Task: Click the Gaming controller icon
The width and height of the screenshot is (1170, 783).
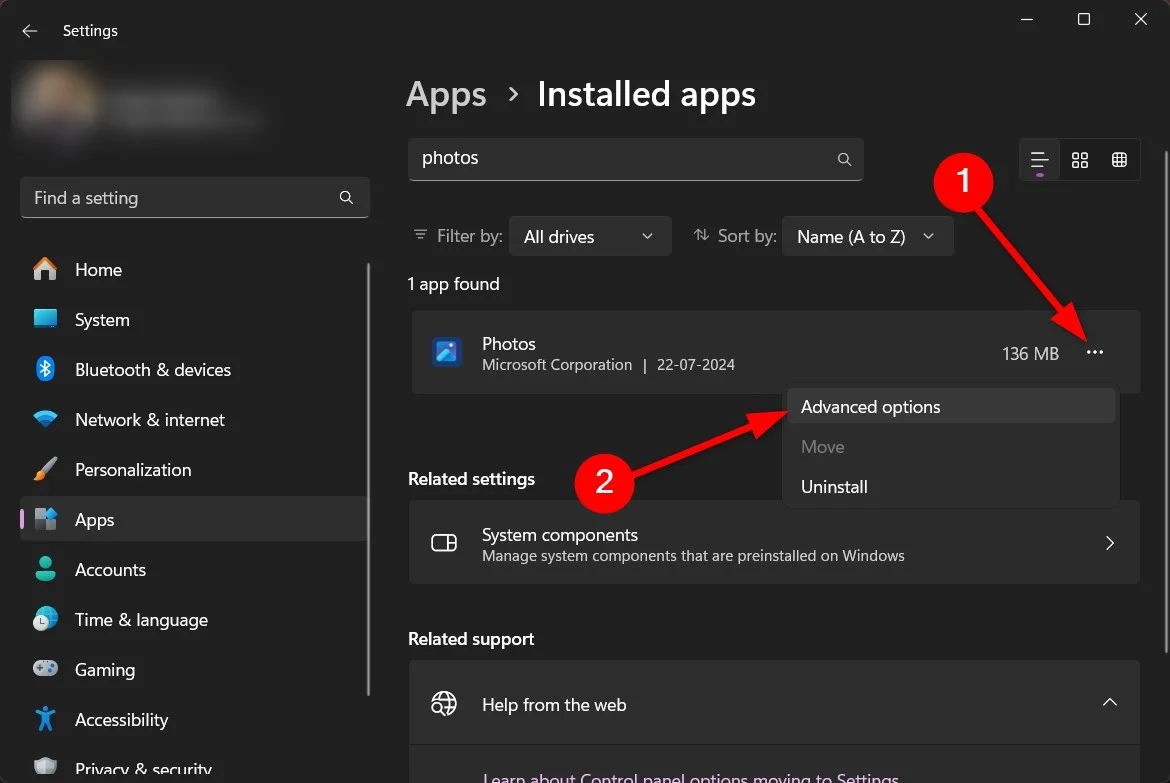Action: [45, 668]
